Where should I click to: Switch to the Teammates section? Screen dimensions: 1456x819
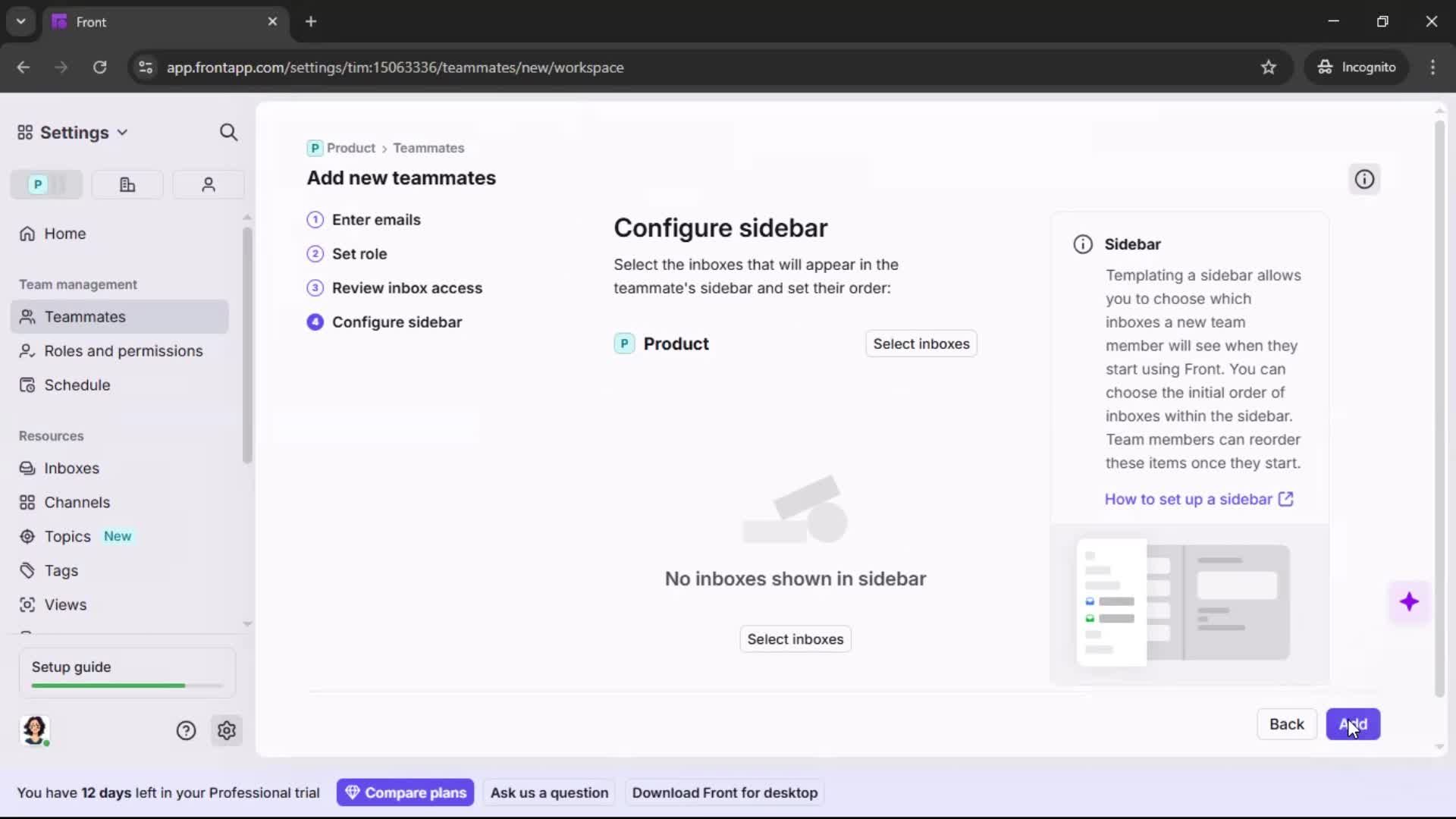tap(83, 316)
